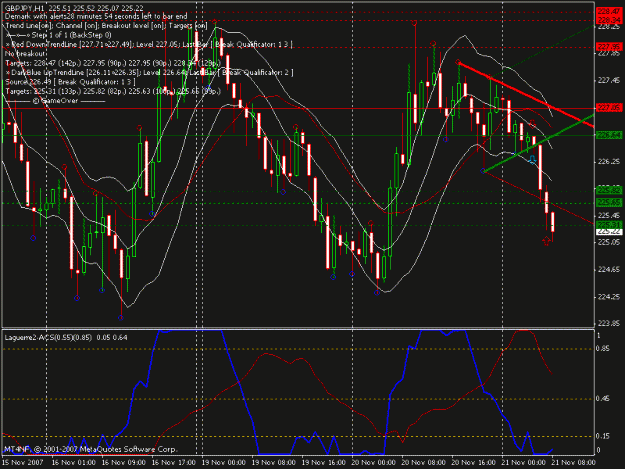Click 0.15 on the indicator scale

point(603,436)
